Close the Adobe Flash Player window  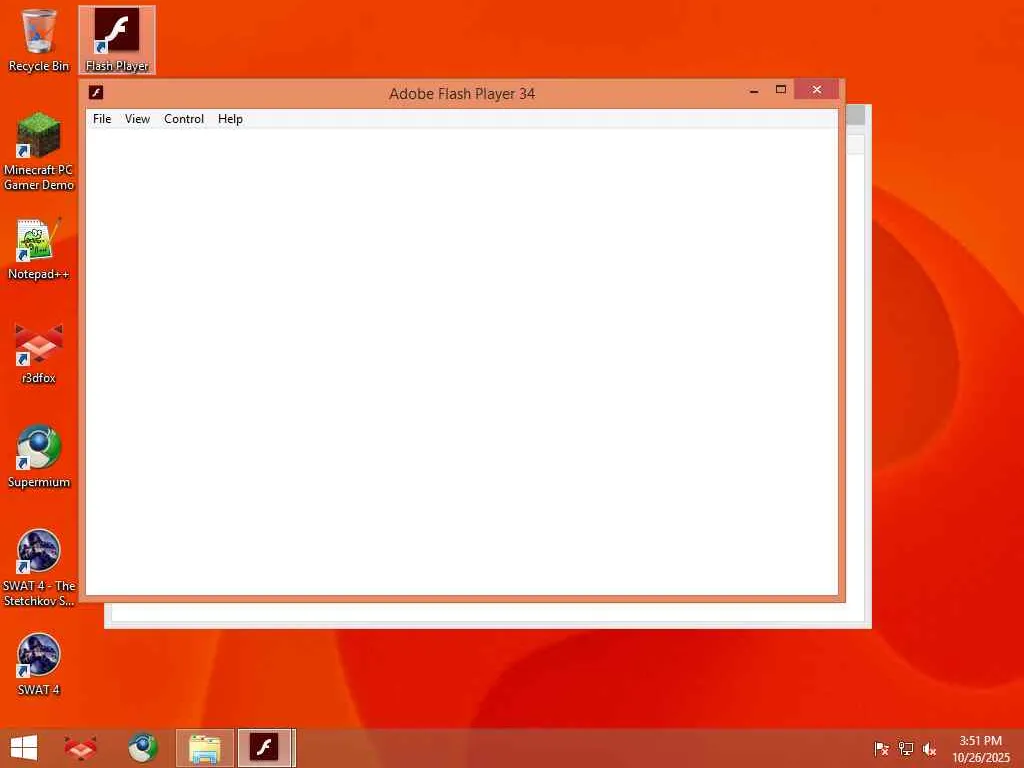pyautogui.click(x=816, y=89)
